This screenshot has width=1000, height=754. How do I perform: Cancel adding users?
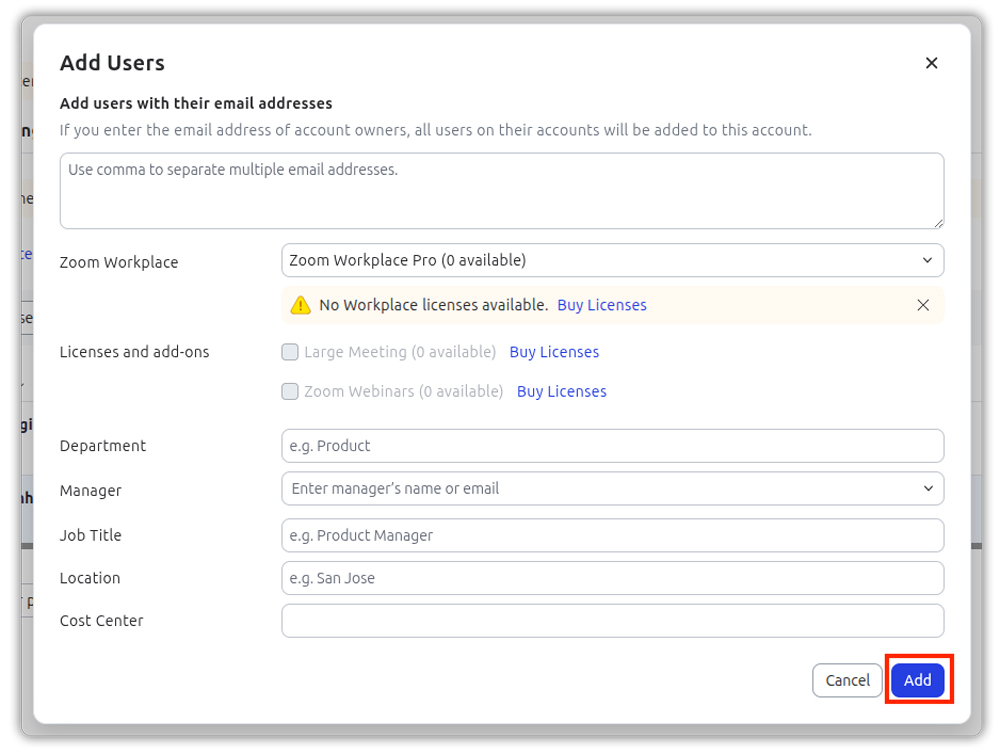click(x=847, y=680)
